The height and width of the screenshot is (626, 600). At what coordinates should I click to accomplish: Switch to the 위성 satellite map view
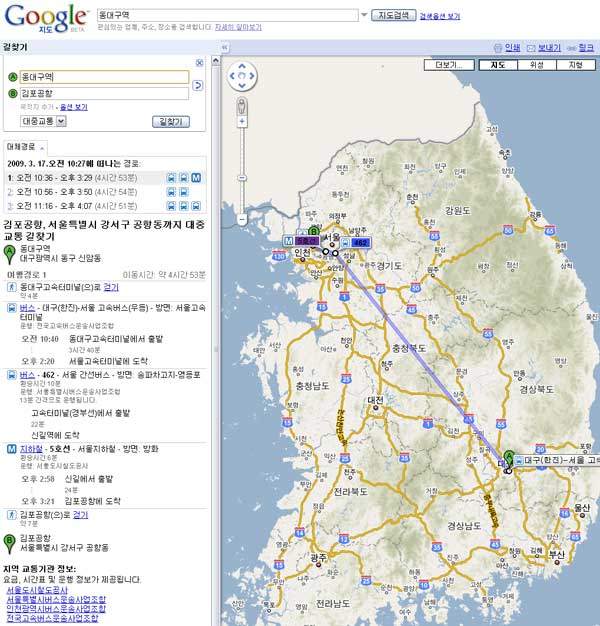pyautogui.click(x=536, y=64)
